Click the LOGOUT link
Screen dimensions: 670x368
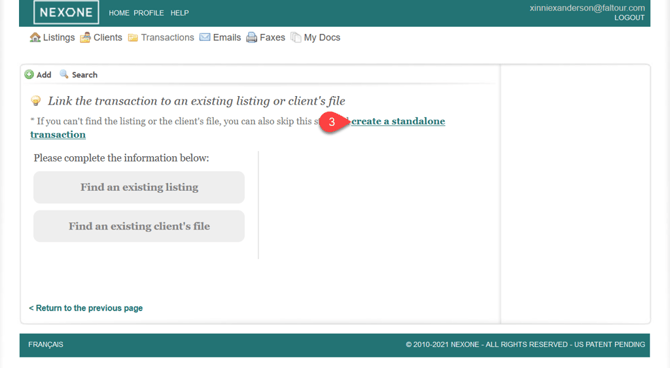click(x=629, y=18)
